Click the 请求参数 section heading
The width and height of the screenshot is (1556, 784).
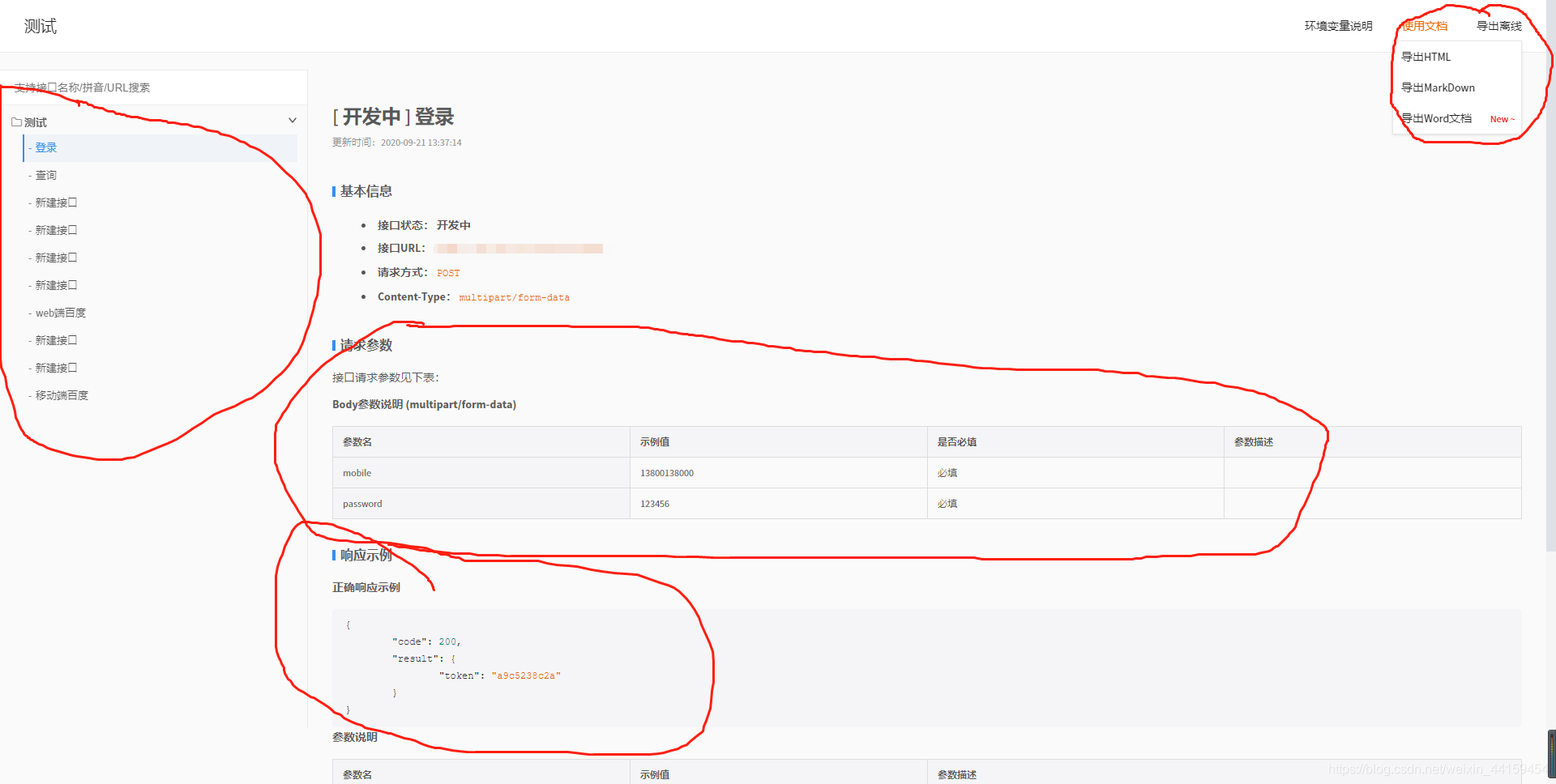[x=365, y=345]
